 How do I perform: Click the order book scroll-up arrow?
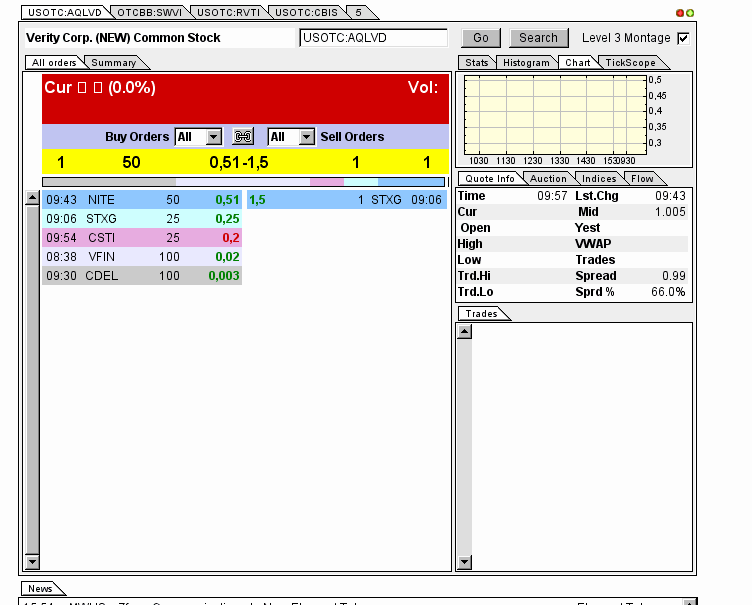click(33, 199)
